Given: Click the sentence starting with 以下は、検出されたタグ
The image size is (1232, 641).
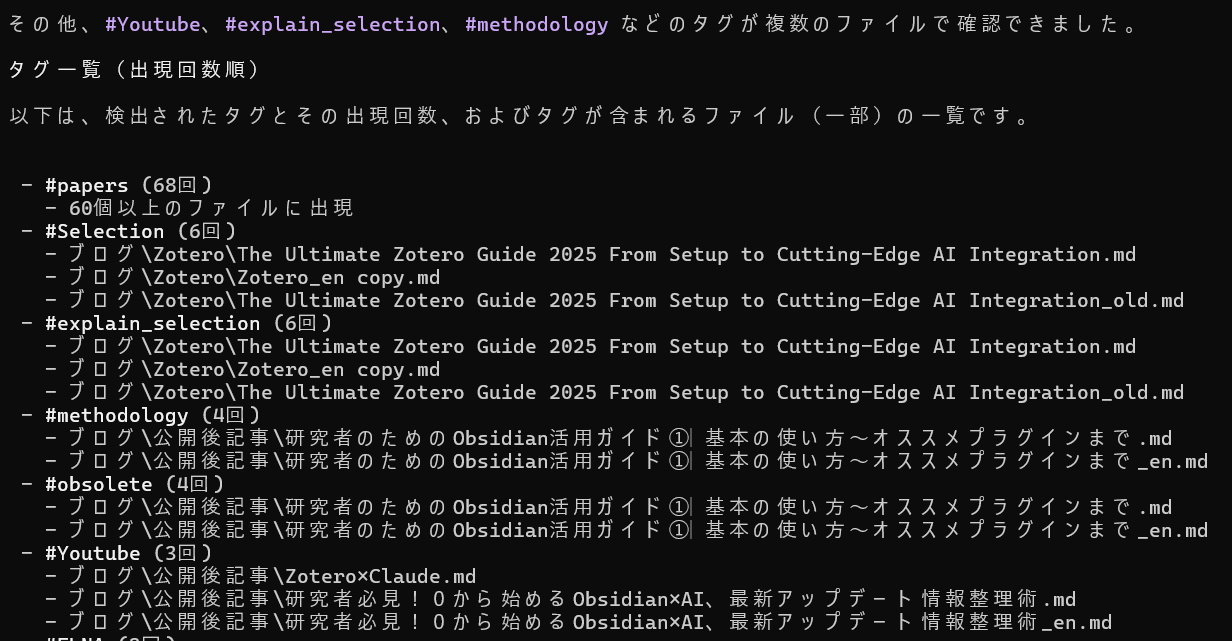Looking at the screenshot, I should pos(520,116).
